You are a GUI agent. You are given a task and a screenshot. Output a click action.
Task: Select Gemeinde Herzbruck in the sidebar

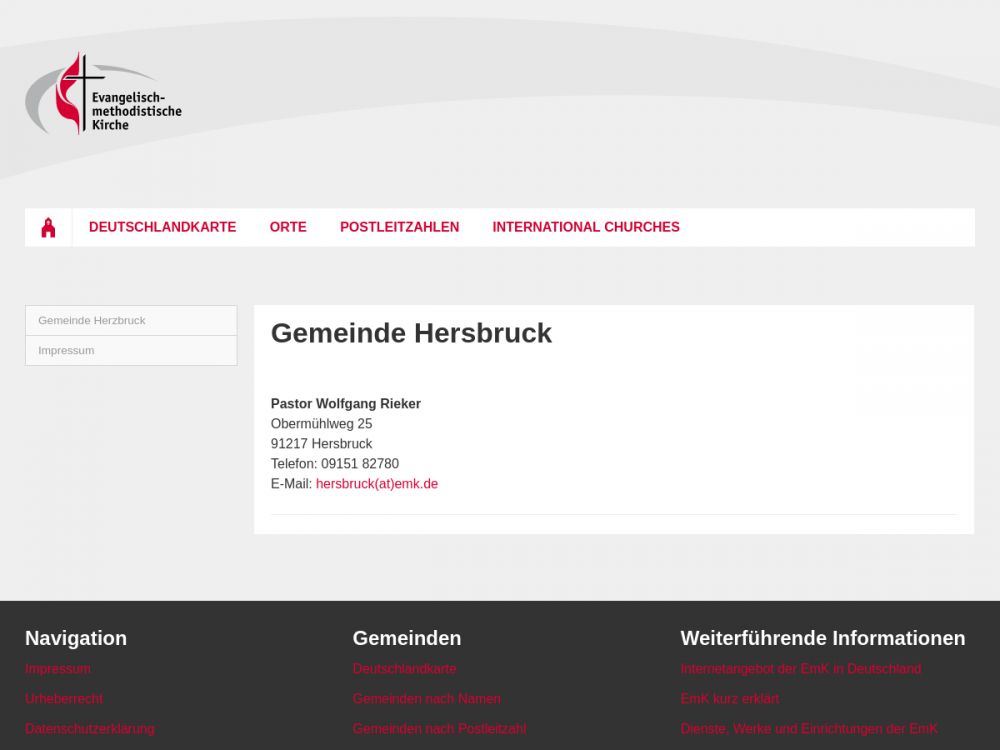92,321
